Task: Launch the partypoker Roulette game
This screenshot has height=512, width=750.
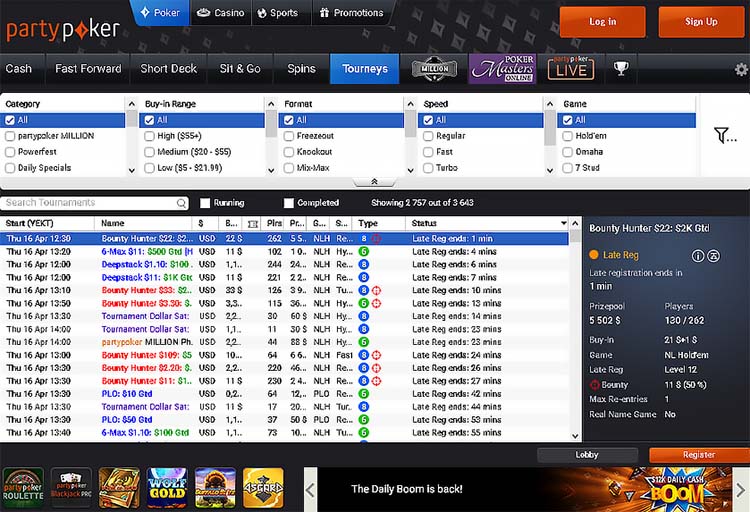Action: coord(23,488)
